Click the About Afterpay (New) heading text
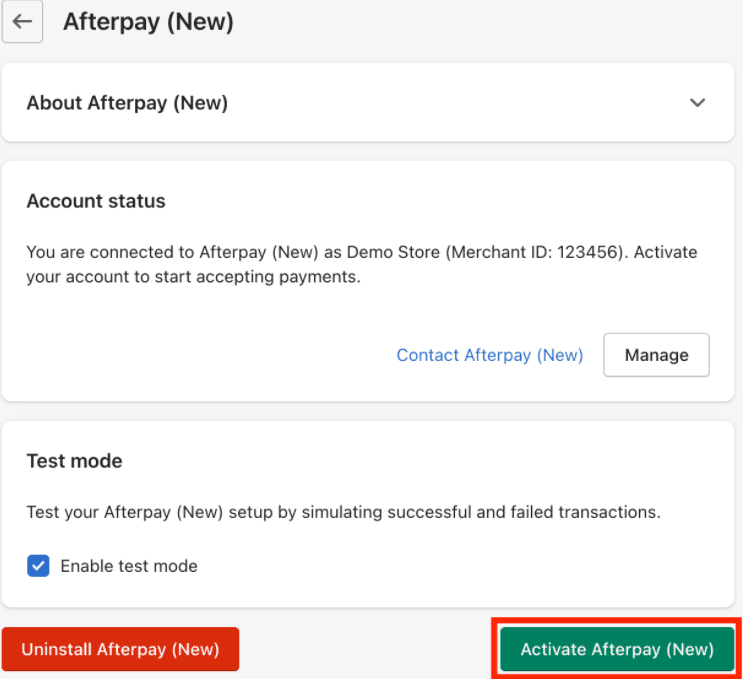The height and width of the screenshot is (679, 745). coord(127,103)
